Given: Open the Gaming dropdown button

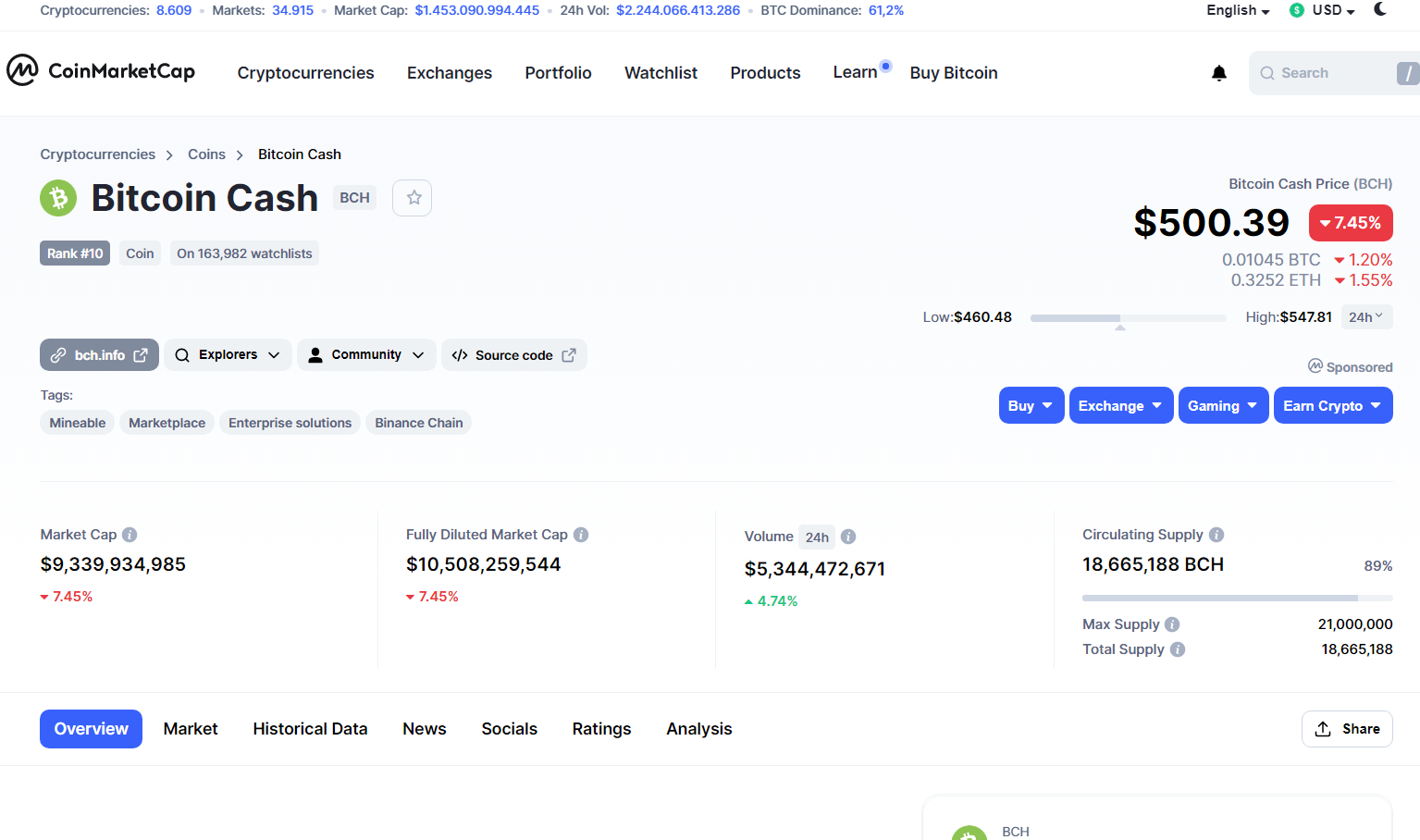Looking at the screenshot, I should point(1223,405).
